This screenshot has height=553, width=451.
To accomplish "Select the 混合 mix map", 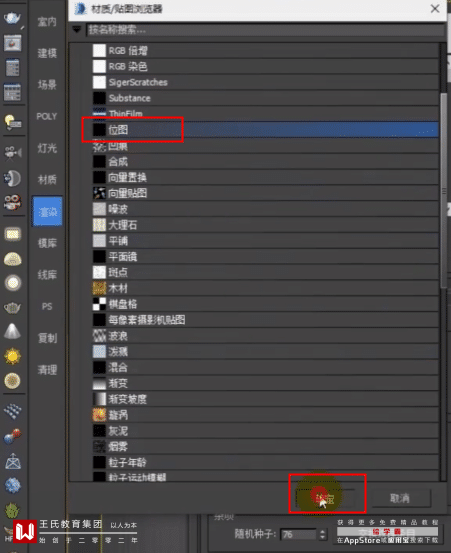I will coord(265,367).
